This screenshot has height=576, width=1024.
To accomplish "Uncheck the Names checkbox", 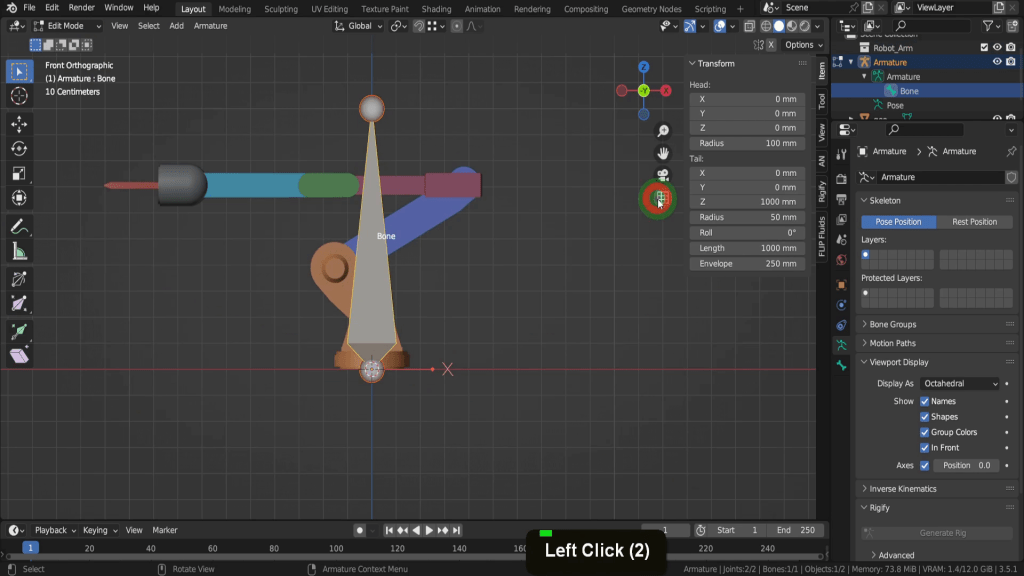I will [x=924, y=401].
